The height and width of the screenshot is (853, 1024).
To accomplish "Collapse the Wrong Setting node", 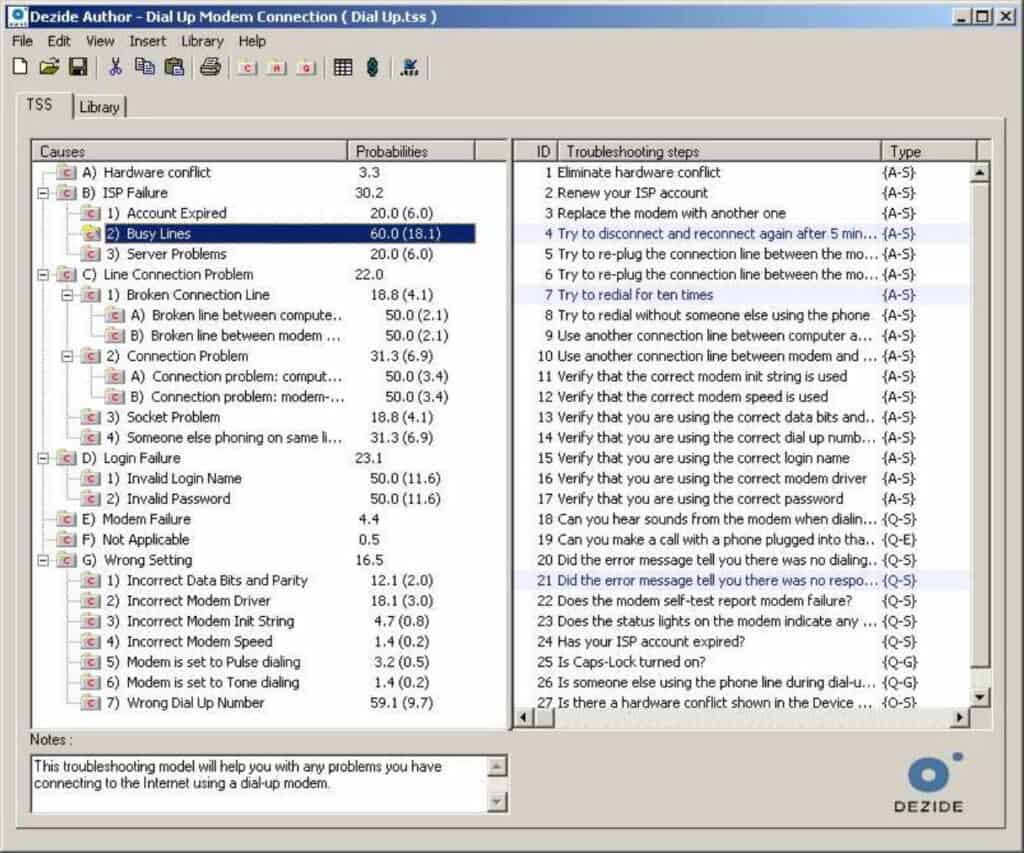I will click(x=44, y=560).
